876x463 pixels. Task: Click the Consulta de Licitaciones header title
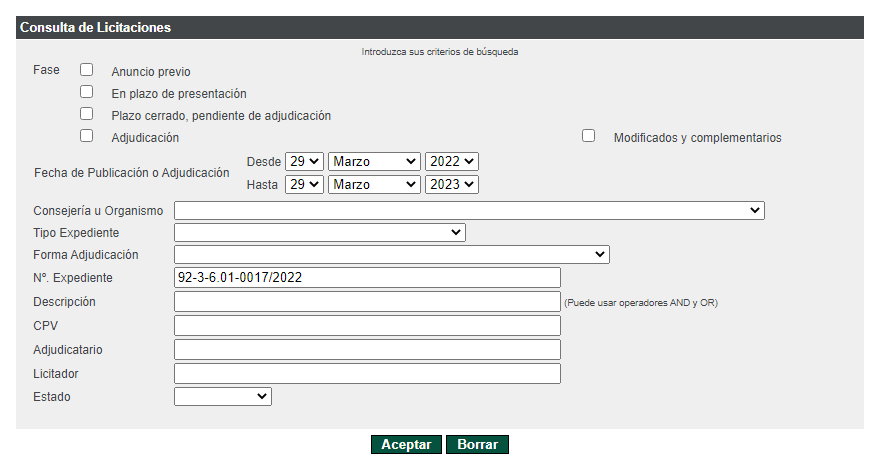pyautogui.click(x=96, y=27)
